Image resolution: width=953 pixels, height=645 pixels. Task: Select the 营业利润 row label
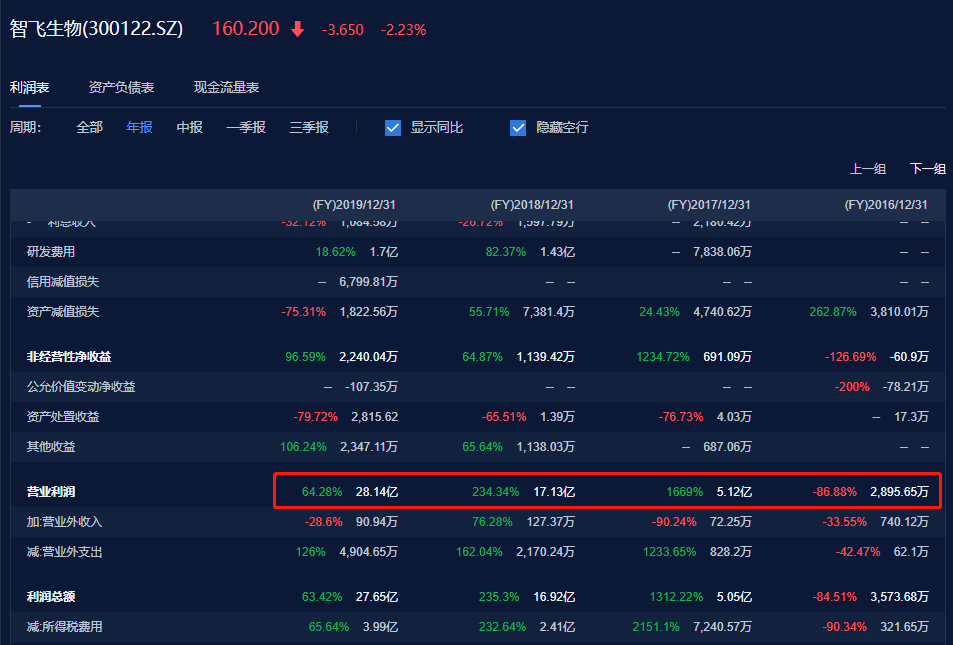coord(50,492)
